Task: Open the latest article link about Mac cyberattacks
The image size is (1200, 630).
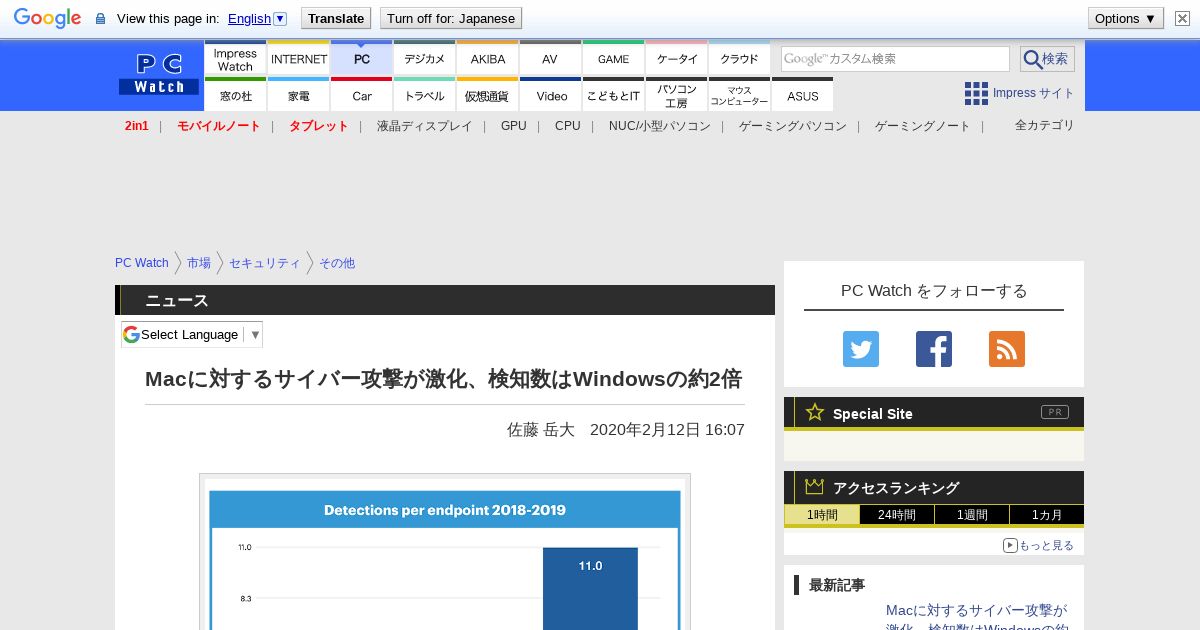Action: (977, 619)
